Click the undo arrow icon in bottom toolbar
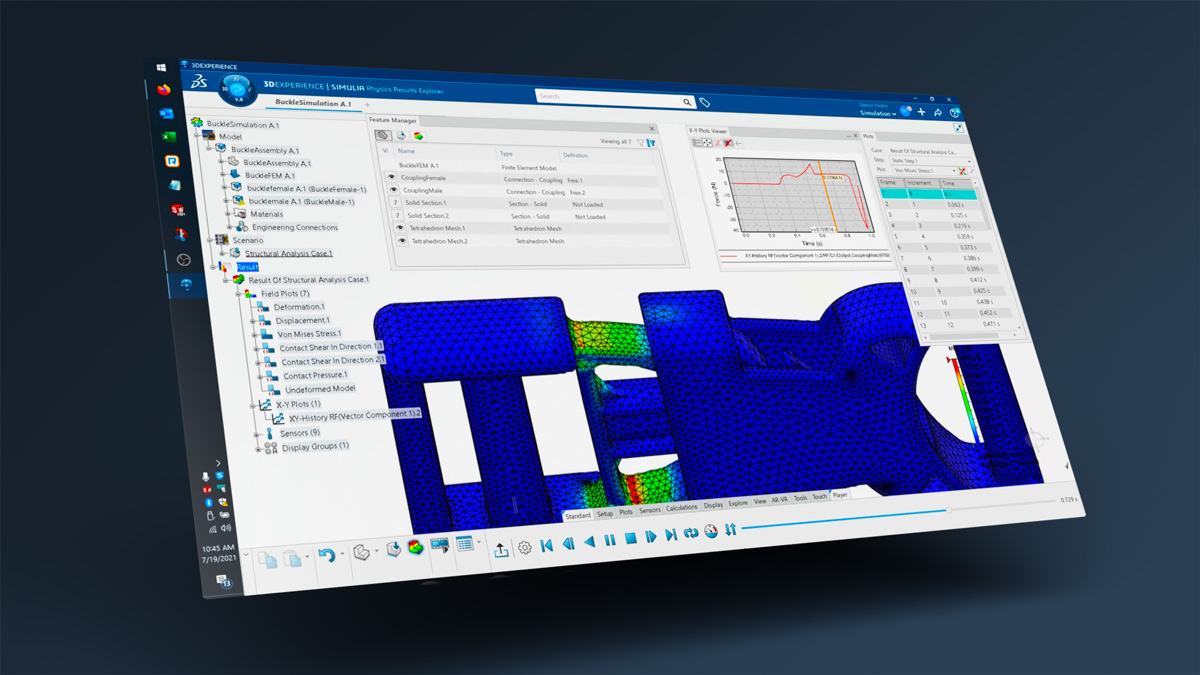 pyautogui.click(x=327, y=555)
